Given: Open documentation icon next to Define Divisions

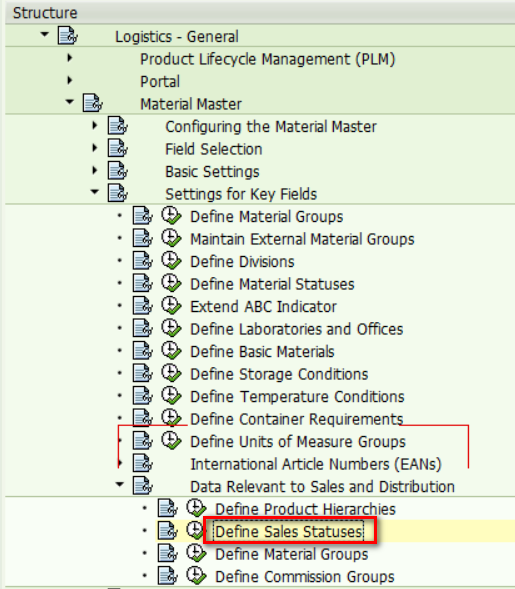Looking at the screenshot, I should (143, 261).
